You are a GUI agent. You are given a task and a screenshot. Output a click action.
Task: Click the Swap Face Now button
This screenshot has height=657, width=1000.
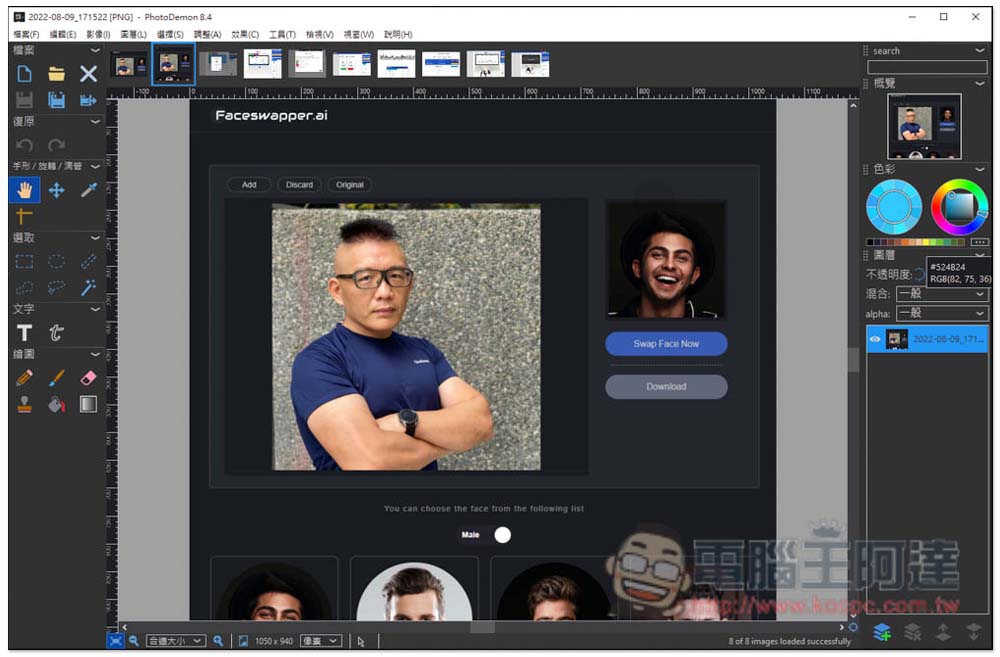pyautogui.click(x=666, y=343)
